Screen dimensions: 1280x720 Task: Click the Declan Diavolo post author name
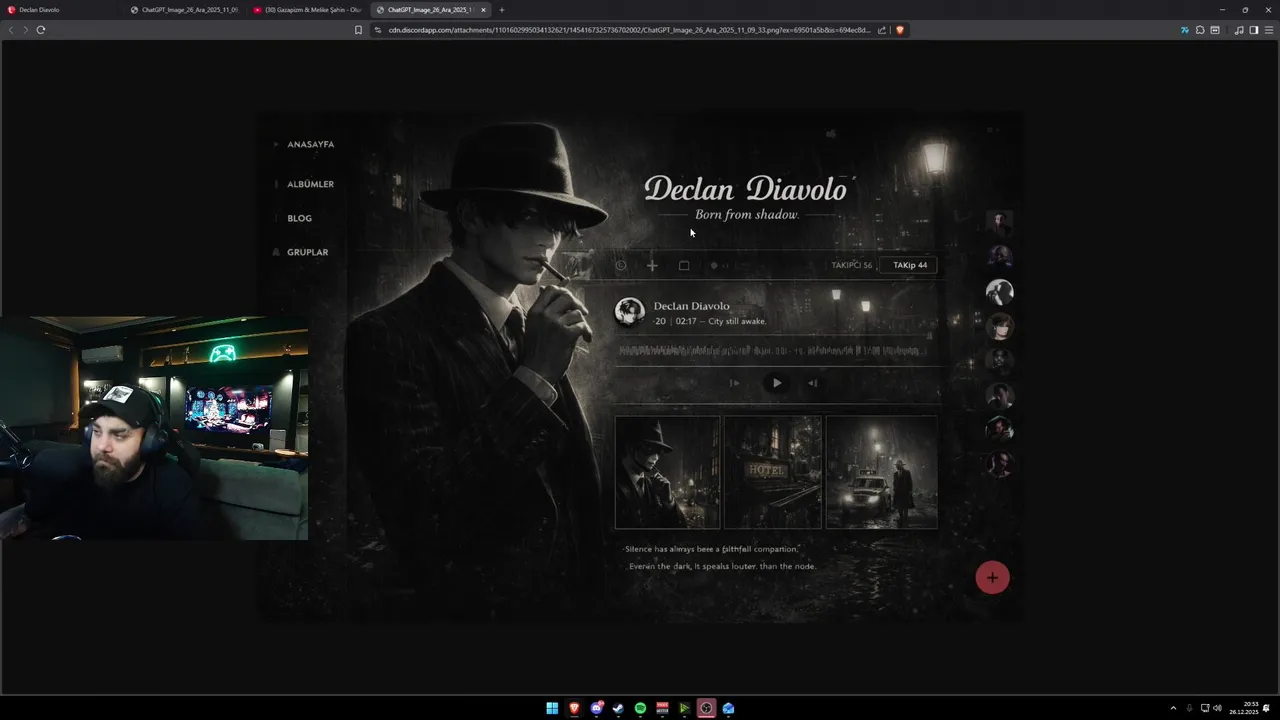(691, 306)
